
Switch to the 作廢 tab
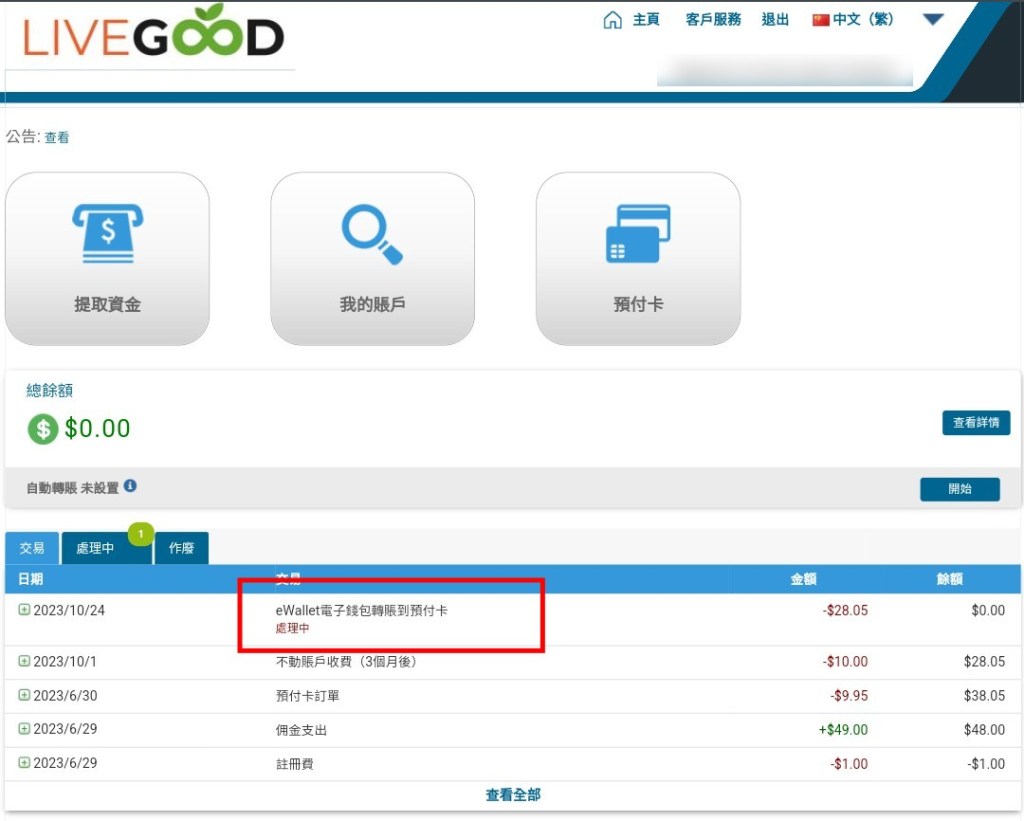coord(181,548)
